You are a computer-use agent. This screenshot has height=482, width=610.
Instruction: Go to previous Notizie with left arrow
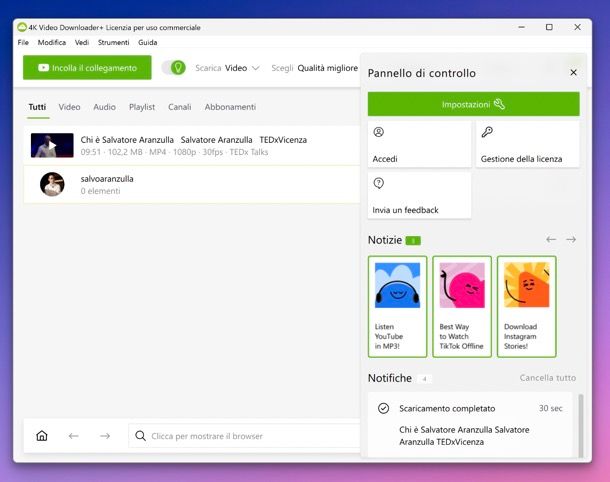point(551,240)
